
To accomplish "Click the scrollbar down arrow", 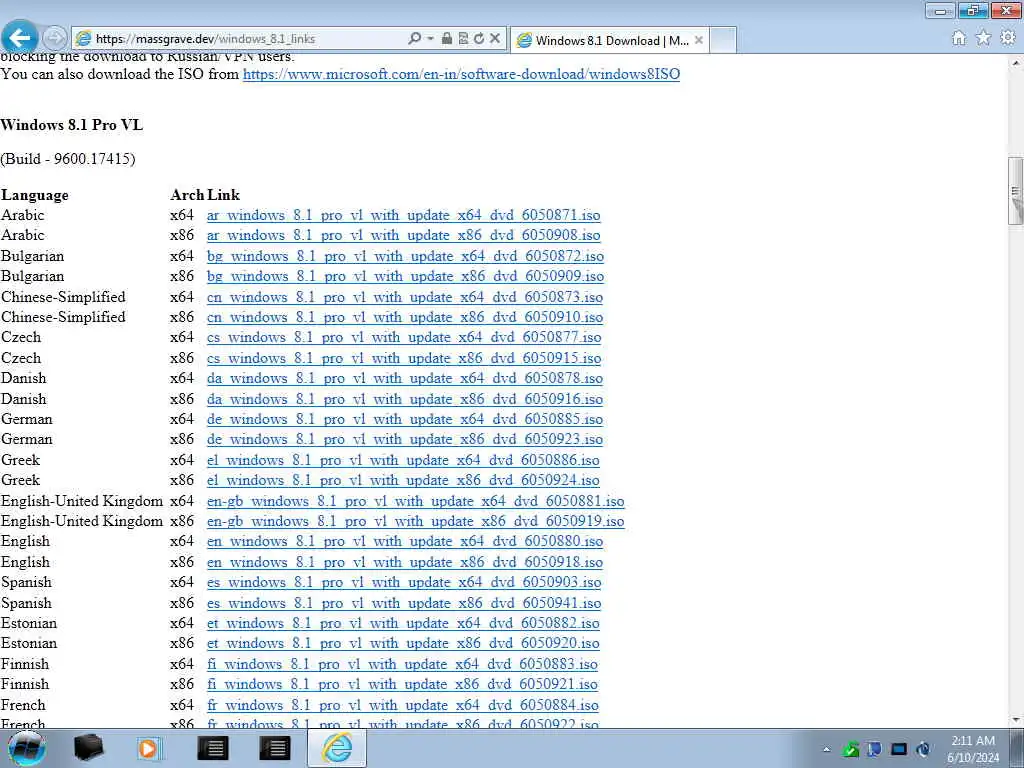I will tap(1016, 720).
